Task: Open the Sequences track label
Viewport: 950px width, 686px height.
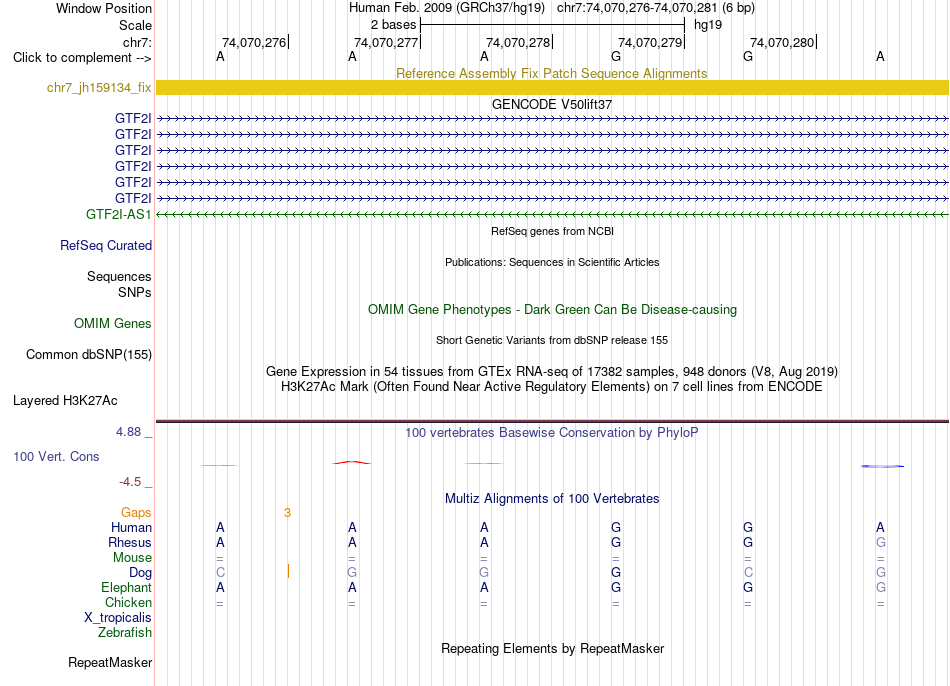Action: point(119,276)
